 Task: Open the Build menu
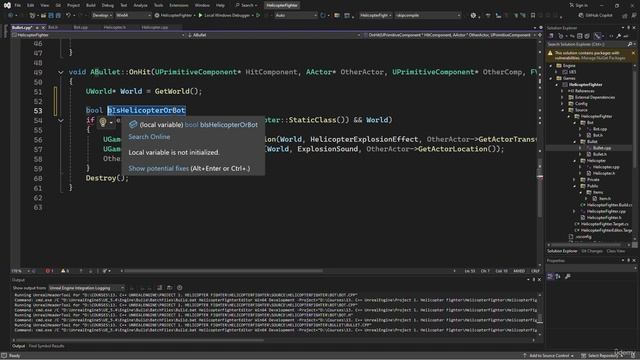pyautogui.click(x=91, y=5)
